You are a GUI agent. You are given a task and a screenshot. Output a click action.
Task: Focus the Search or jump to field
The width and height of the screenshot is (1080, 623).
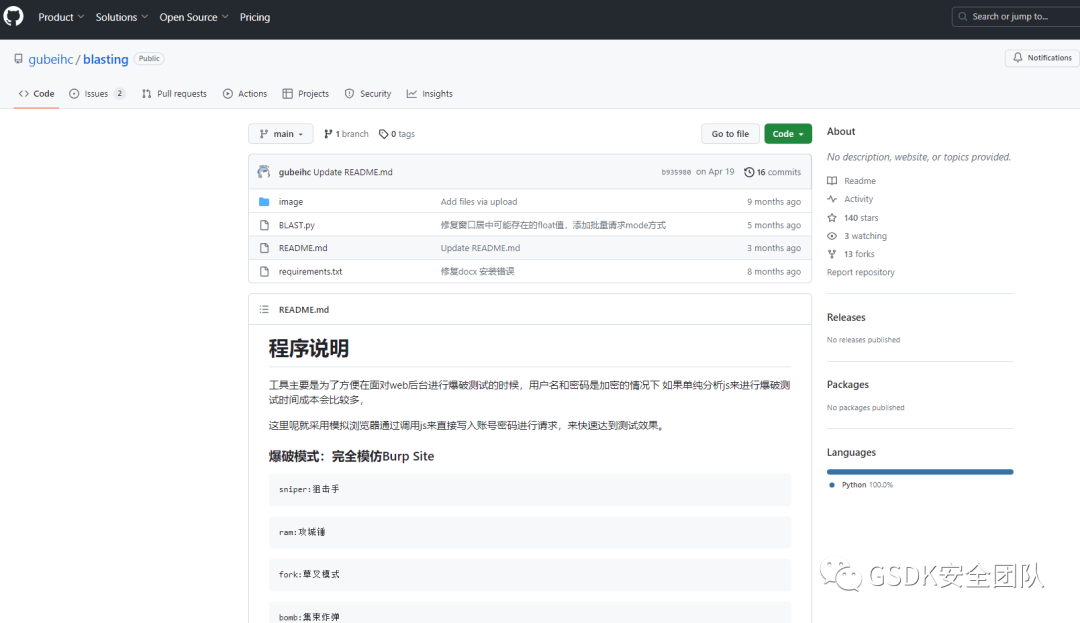pyautogui.click(x=1017, y=17)
